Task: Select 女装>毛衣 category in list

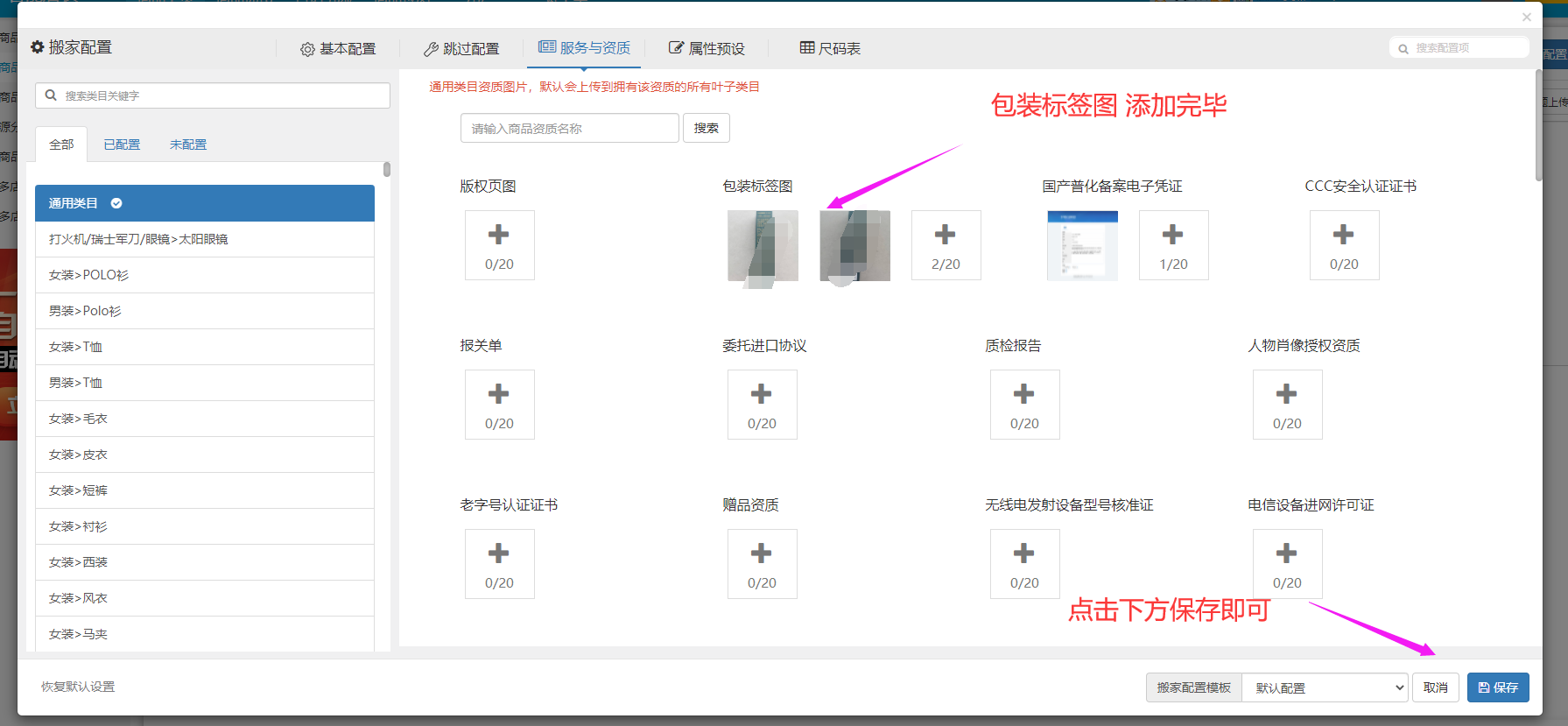Action: click(78, 419)
